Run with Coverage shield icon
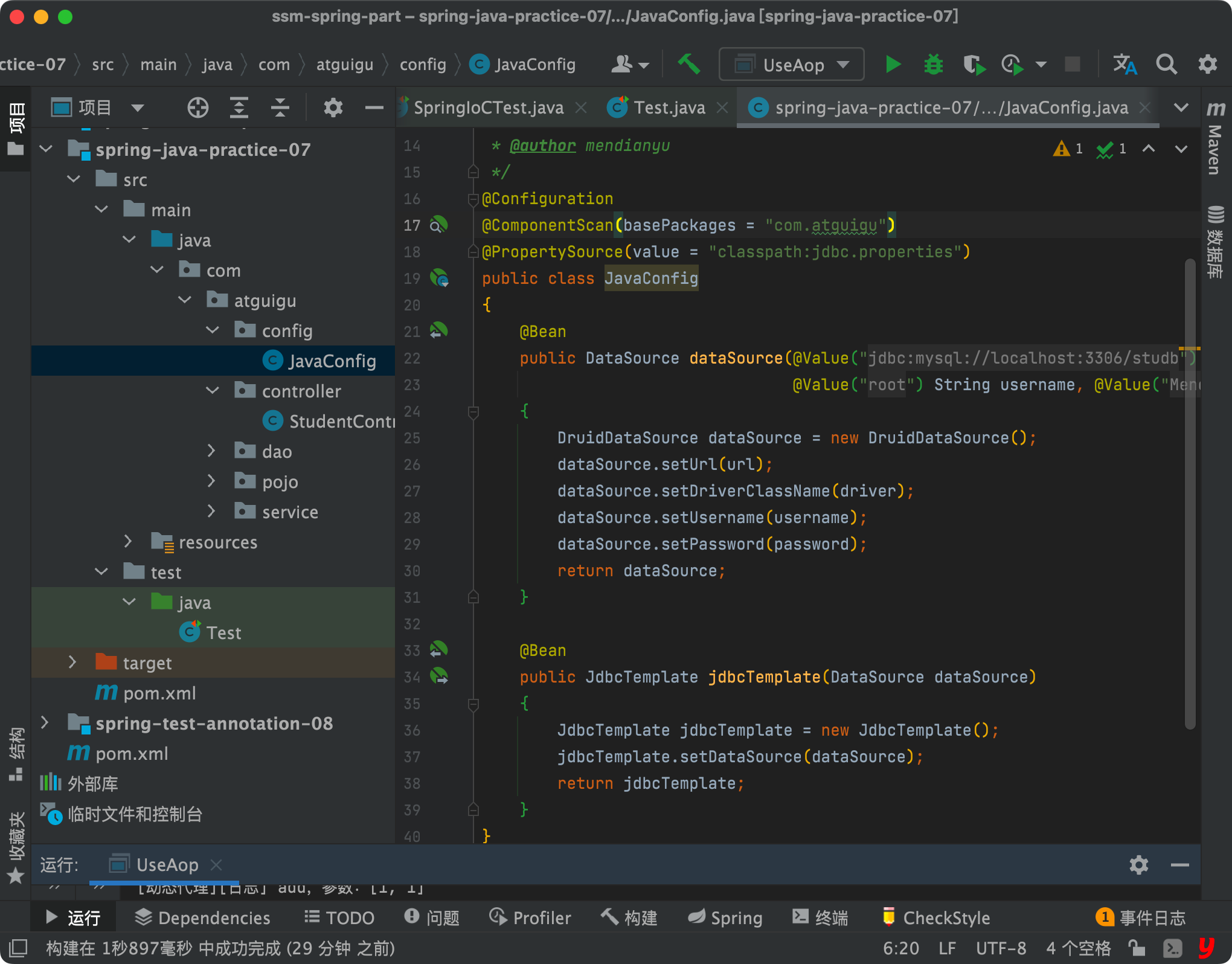Viewport: 1232px width, 964px height. tap(974, 64)
